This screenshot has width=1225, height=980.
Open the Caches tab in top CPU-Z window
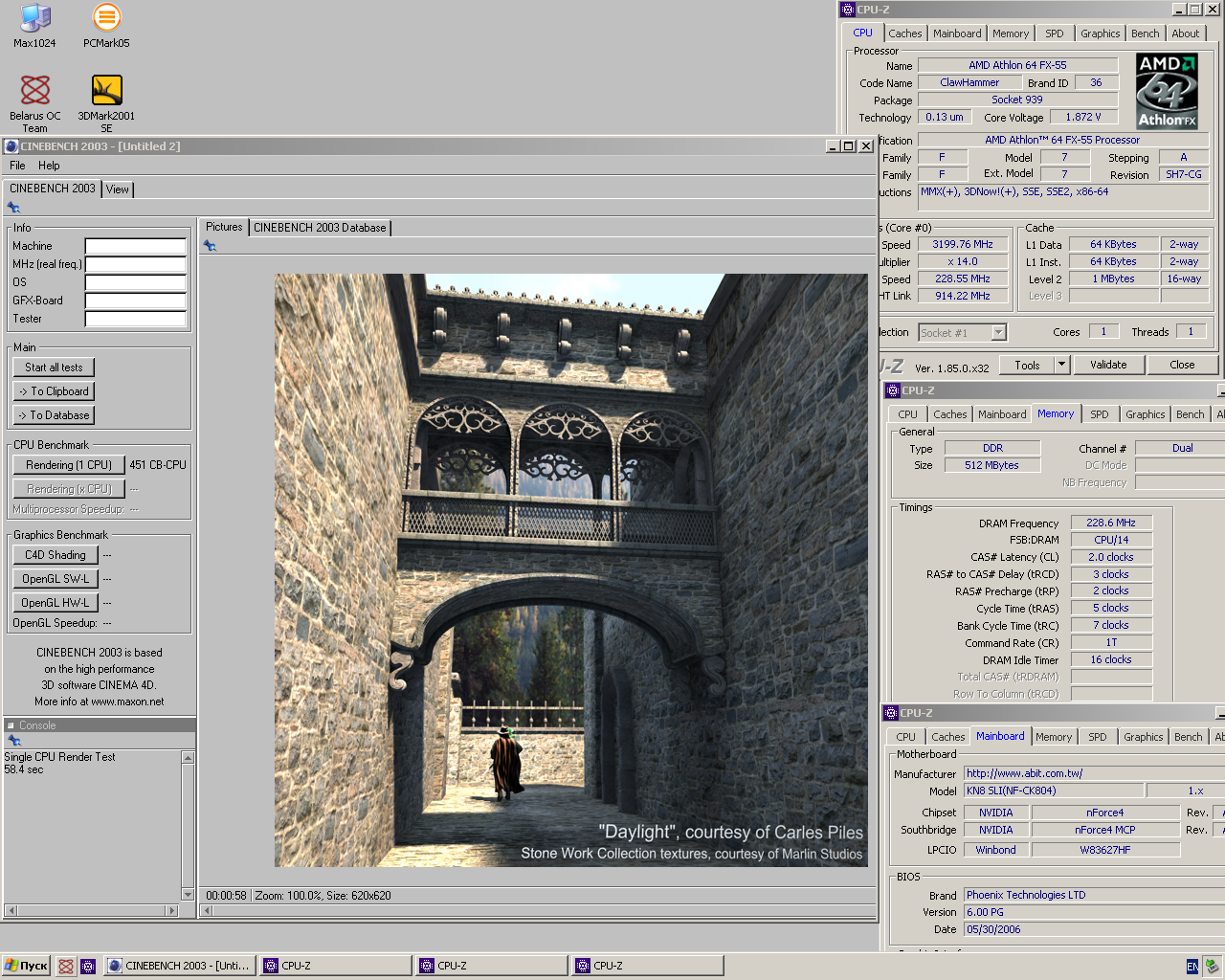pos(904,33)
